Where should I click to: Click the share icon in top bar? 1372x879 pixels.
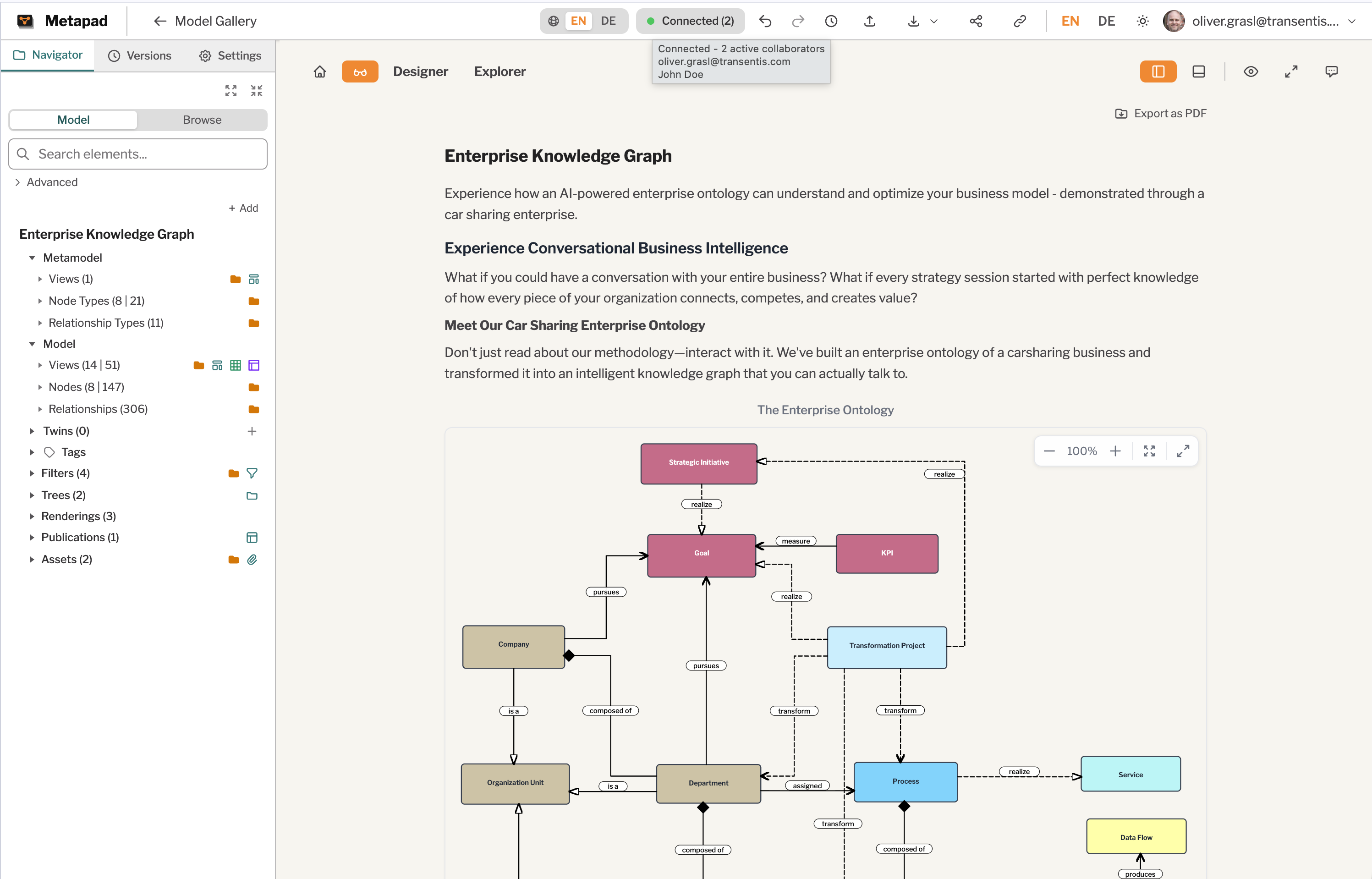[x=976, y=21]
